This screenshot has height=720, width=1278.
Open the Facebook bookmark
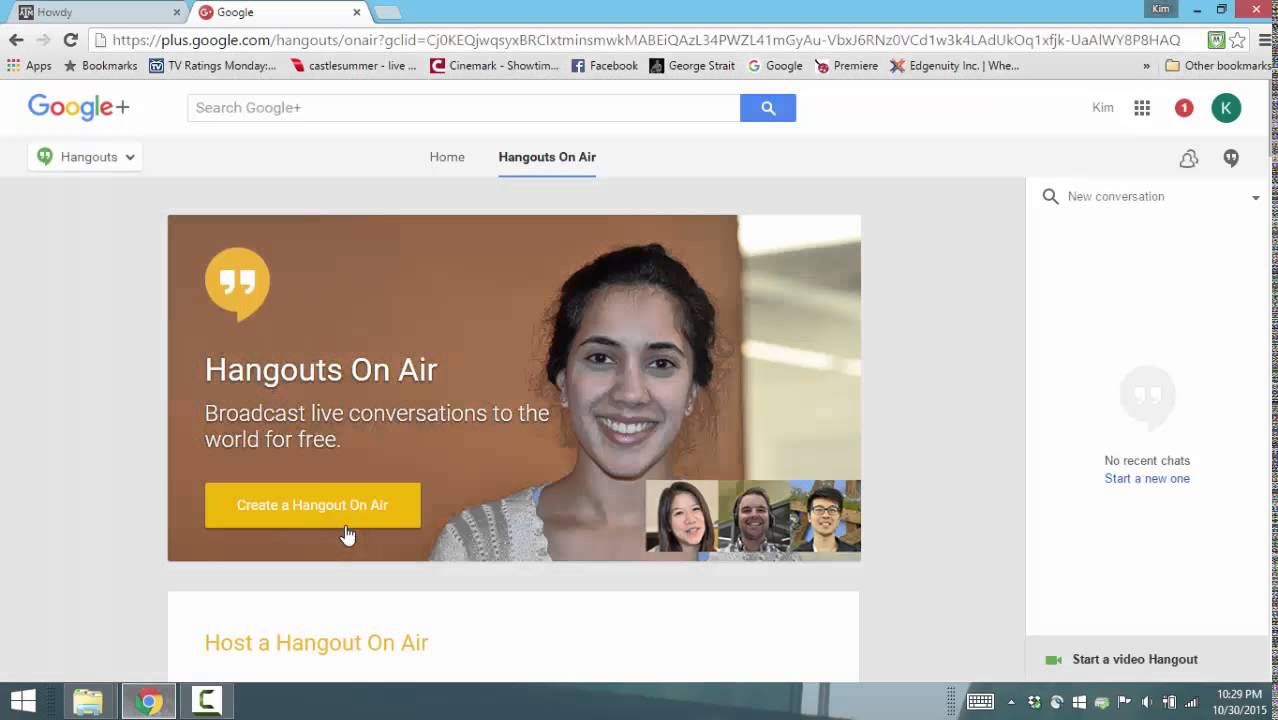click(604, 66)
